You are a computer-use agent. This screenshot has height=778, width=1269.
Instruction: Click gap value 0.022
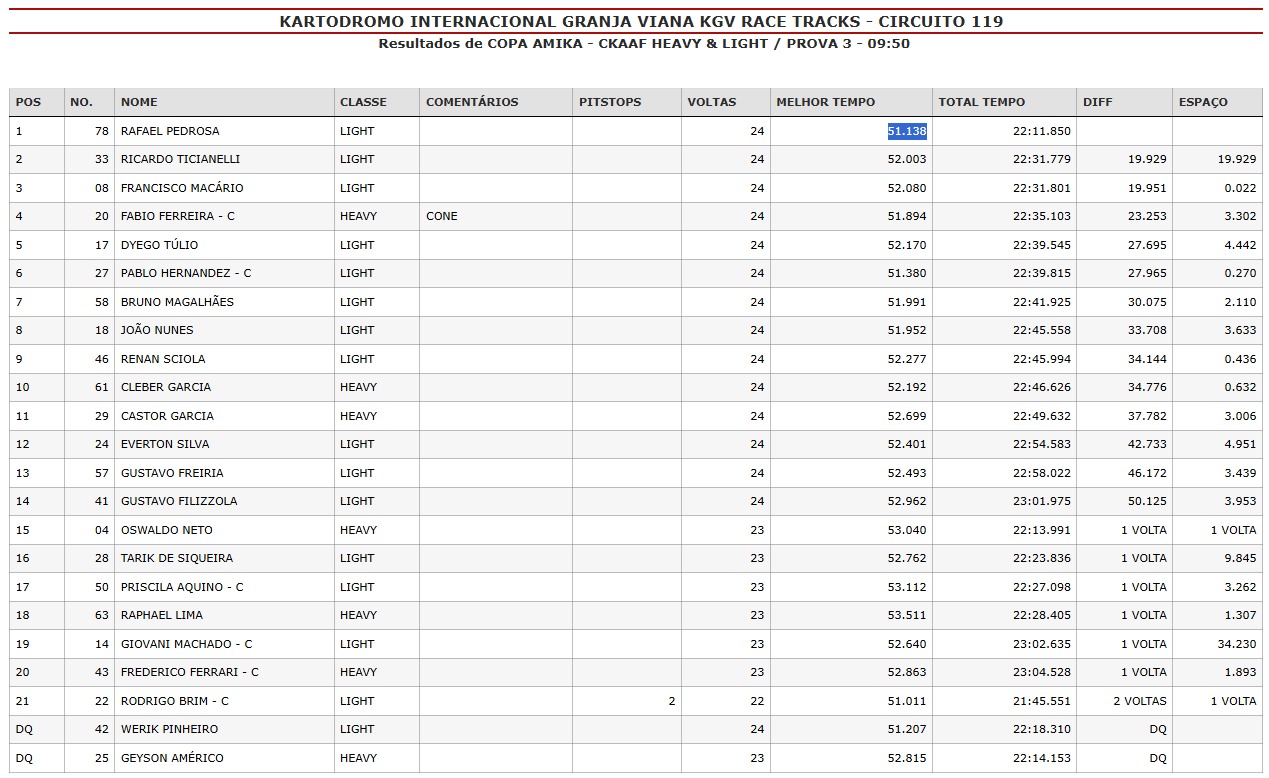[1240, 188]
